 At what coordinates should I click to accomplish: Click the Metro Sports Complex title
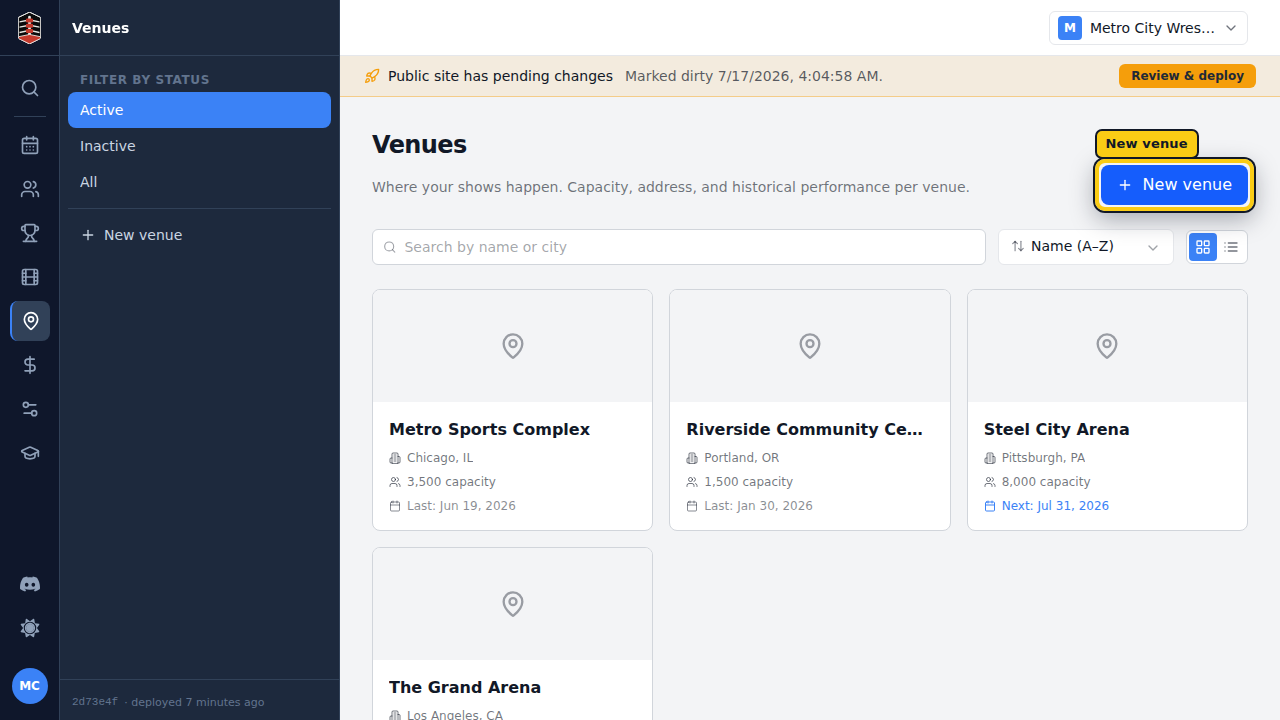[489, 429]
